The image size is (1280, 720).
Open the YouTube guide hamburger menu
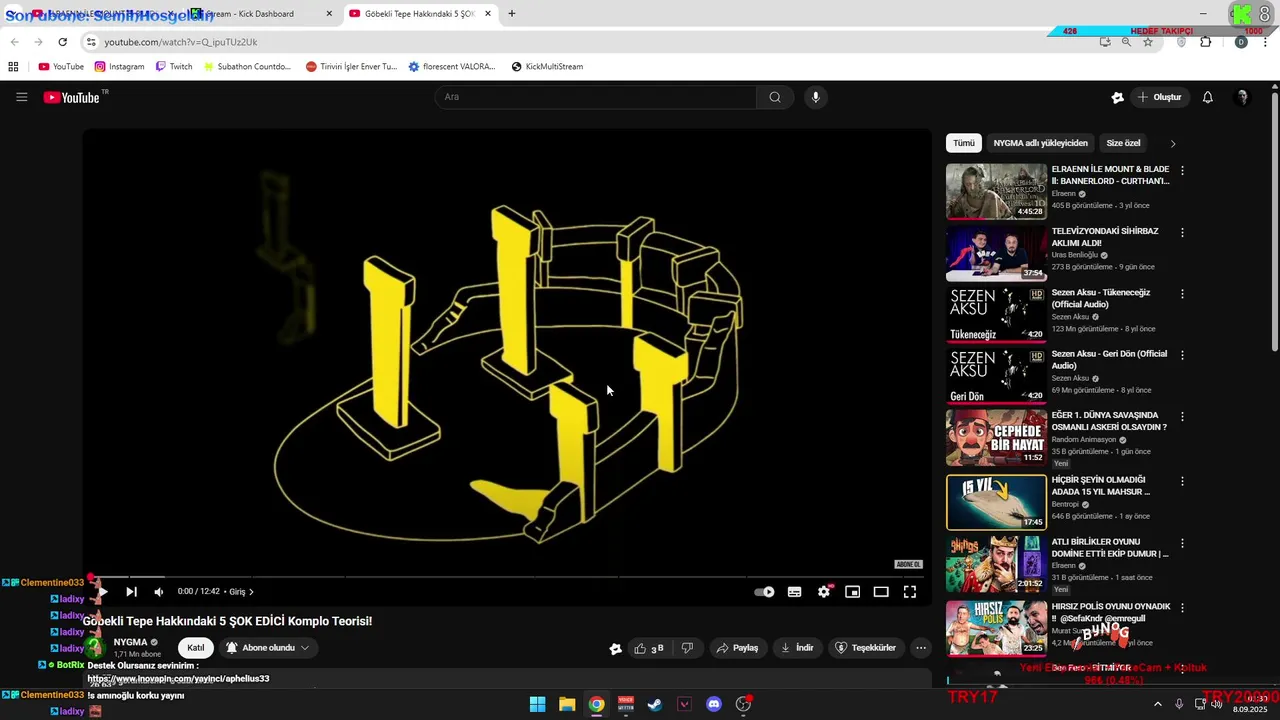tap(21, 97)
